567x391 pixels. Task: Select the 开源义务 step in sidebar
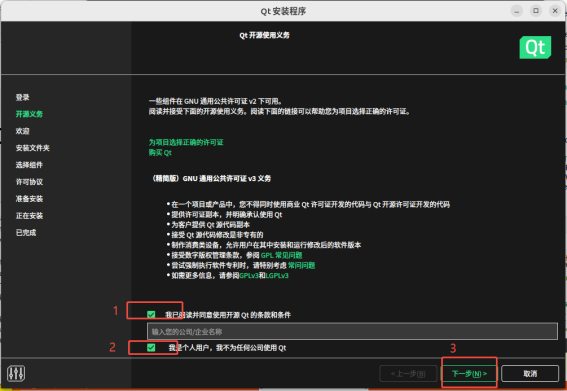point(29,114)
